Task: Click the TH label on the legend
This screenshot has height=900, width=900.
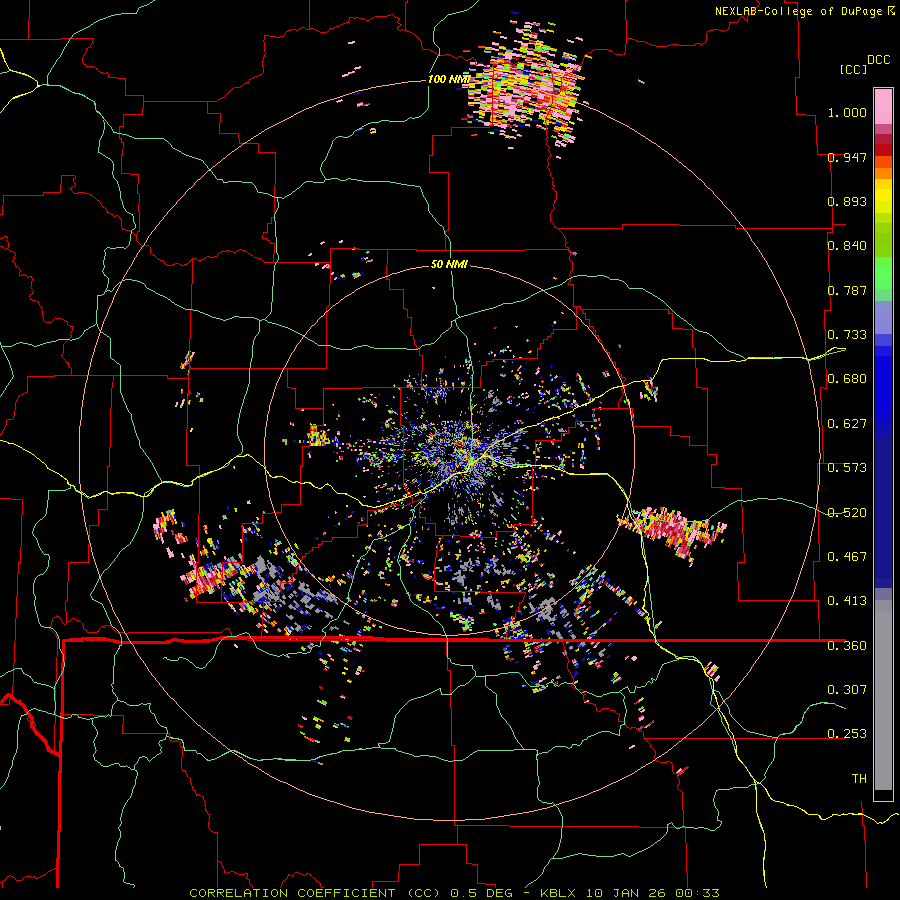Action: (x=859, y=779)
